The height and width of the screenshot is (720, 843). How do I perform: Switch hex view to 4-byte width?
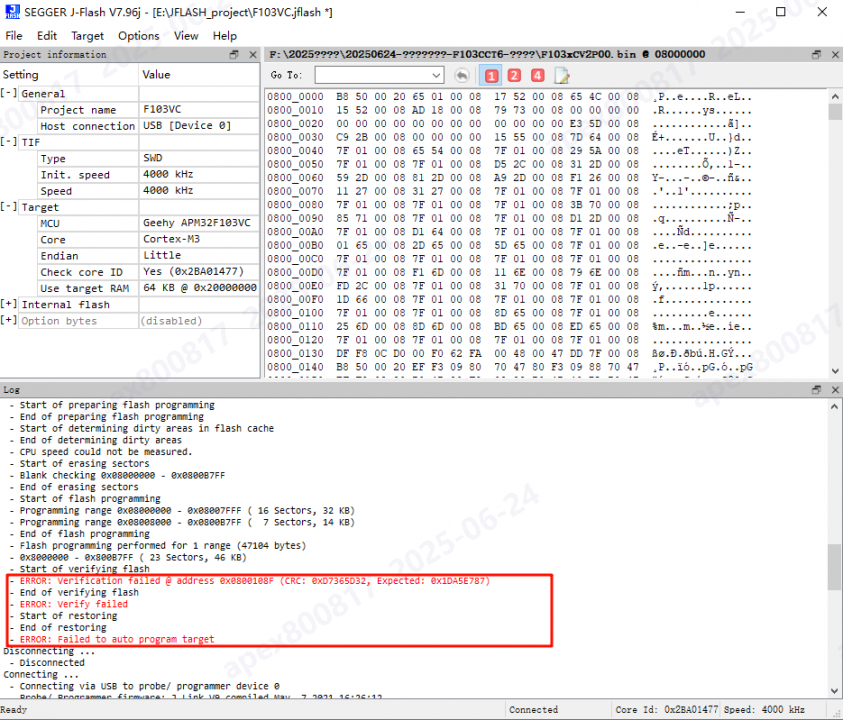point(538,75)
